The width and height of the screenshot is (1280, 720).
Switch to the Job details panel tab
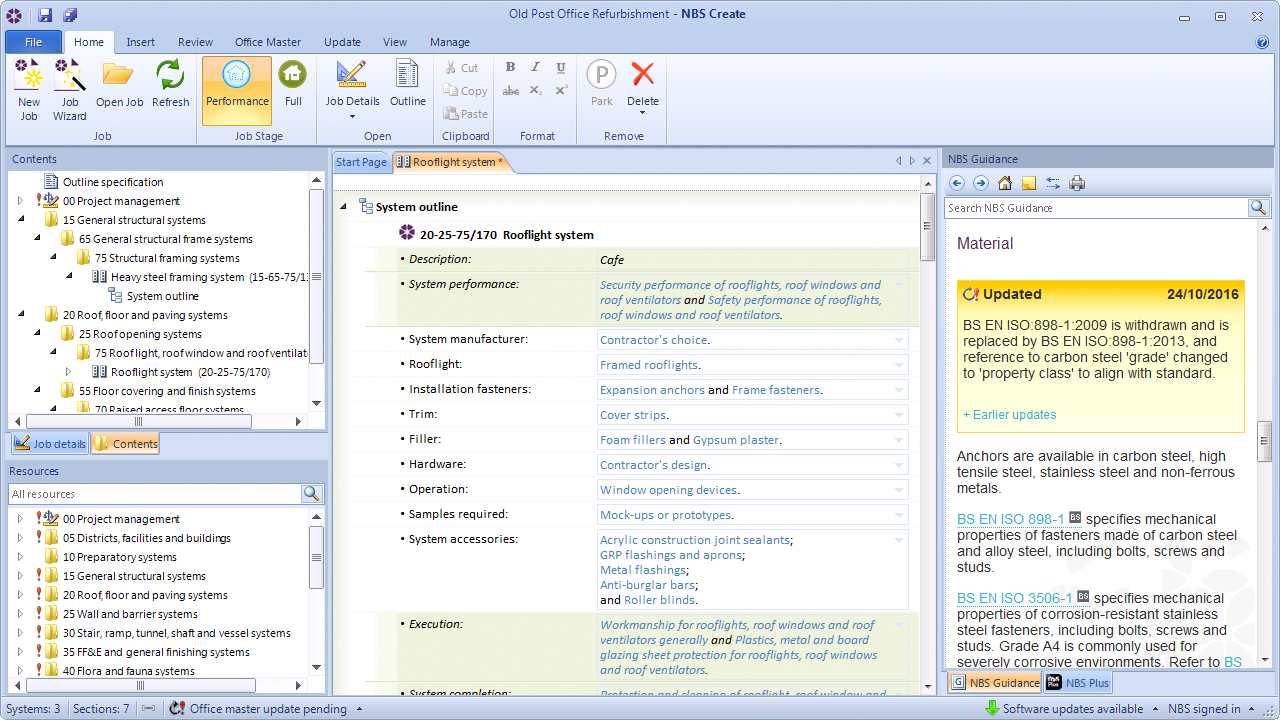[50, 444]
